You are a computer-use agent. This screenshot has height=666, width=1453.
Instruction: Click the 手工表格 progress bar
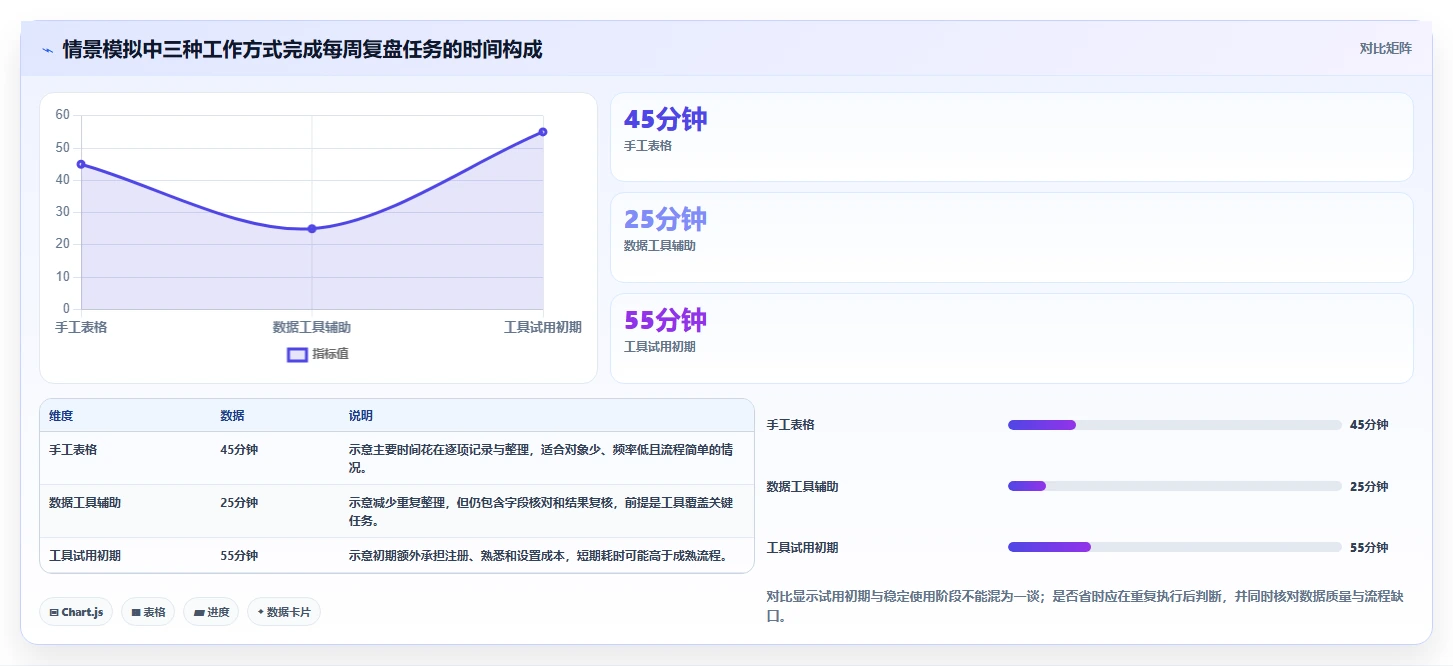pyautogui.click(x=1175, y=425)
